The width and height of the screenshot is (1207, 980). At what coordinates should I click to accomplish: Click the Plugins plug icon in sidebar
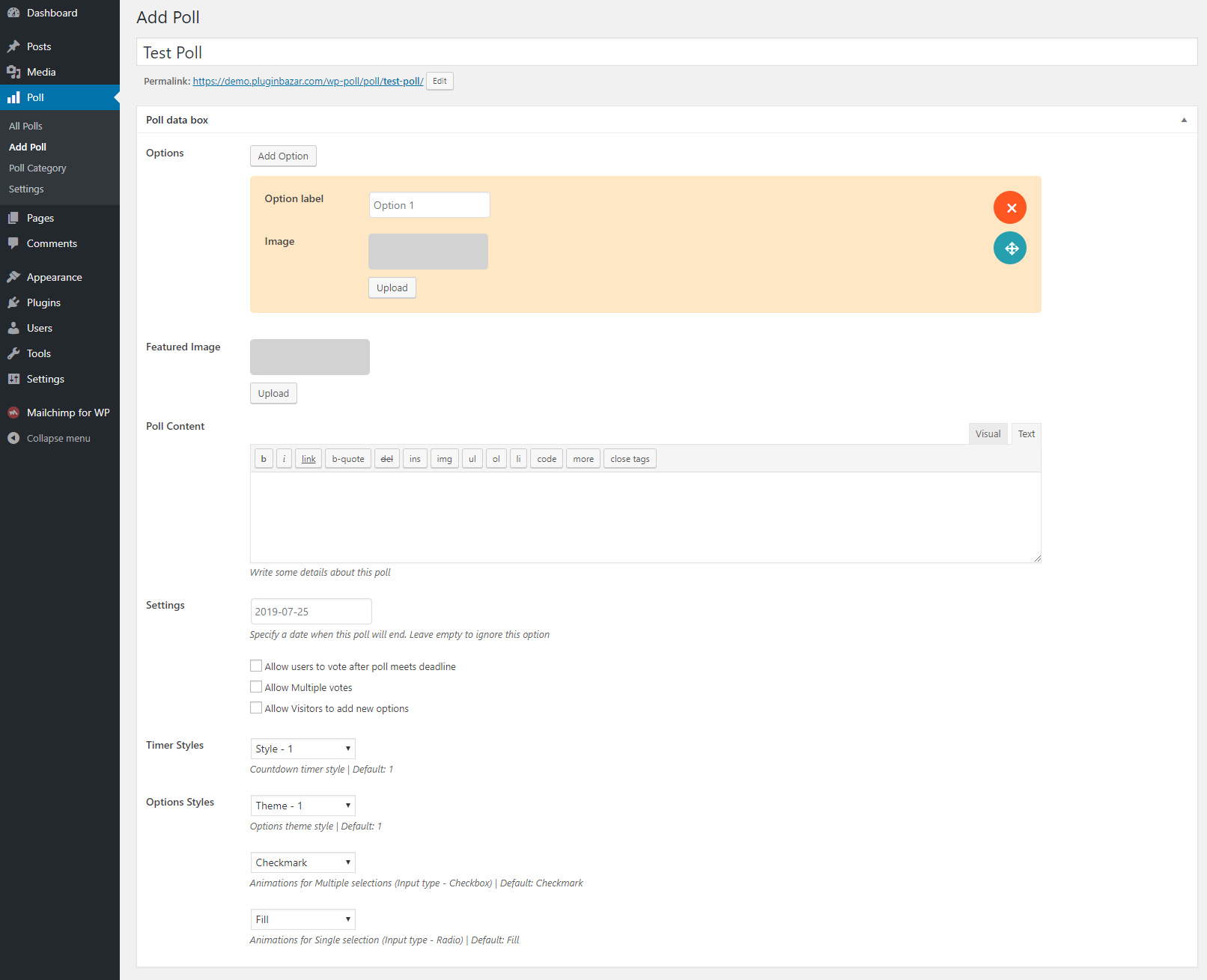click(13, 302)
